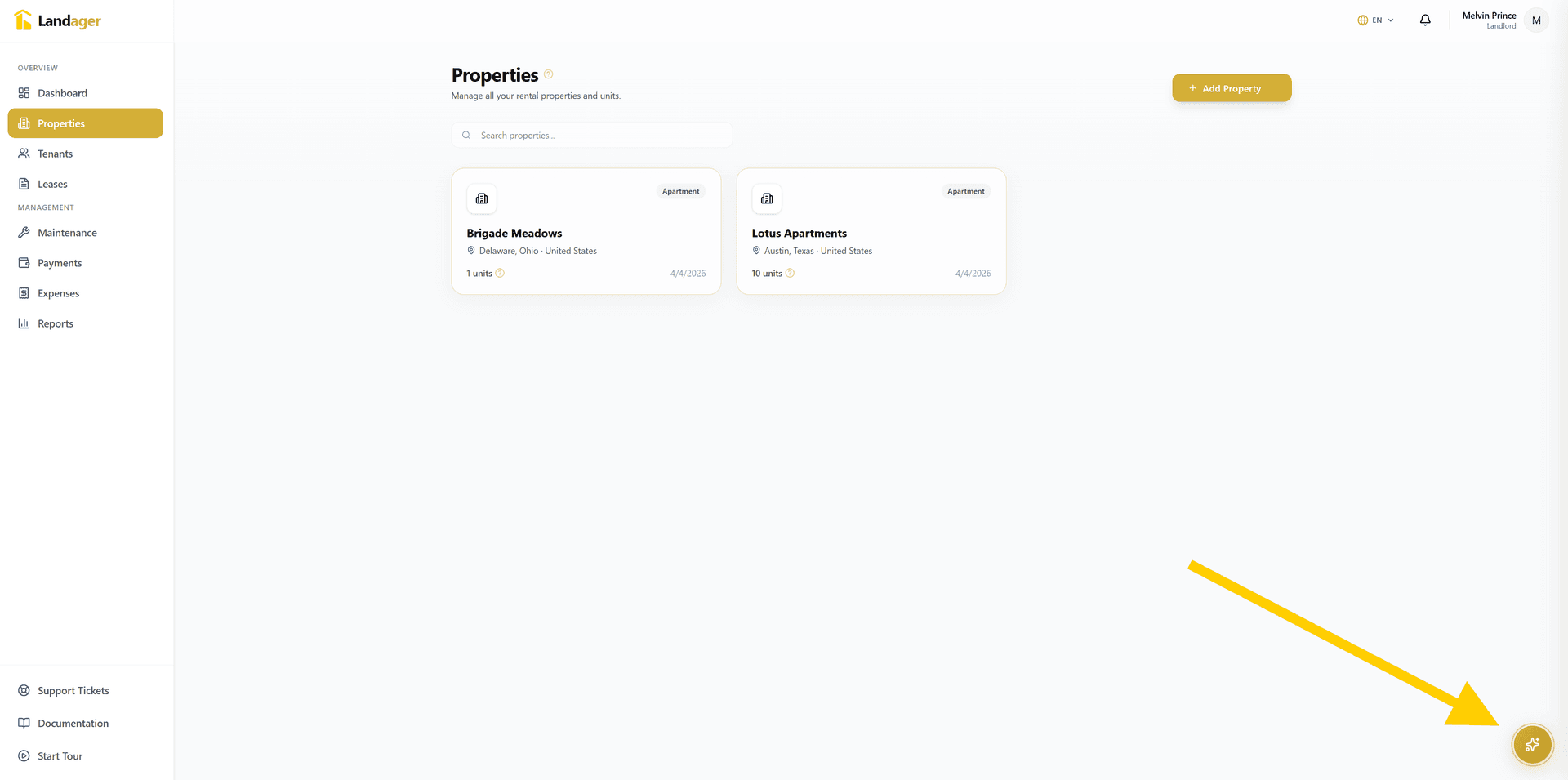The height and width of the screenshot is (780, 1568).
Task: Open the Leases section
Action: (x=52, y=183)
